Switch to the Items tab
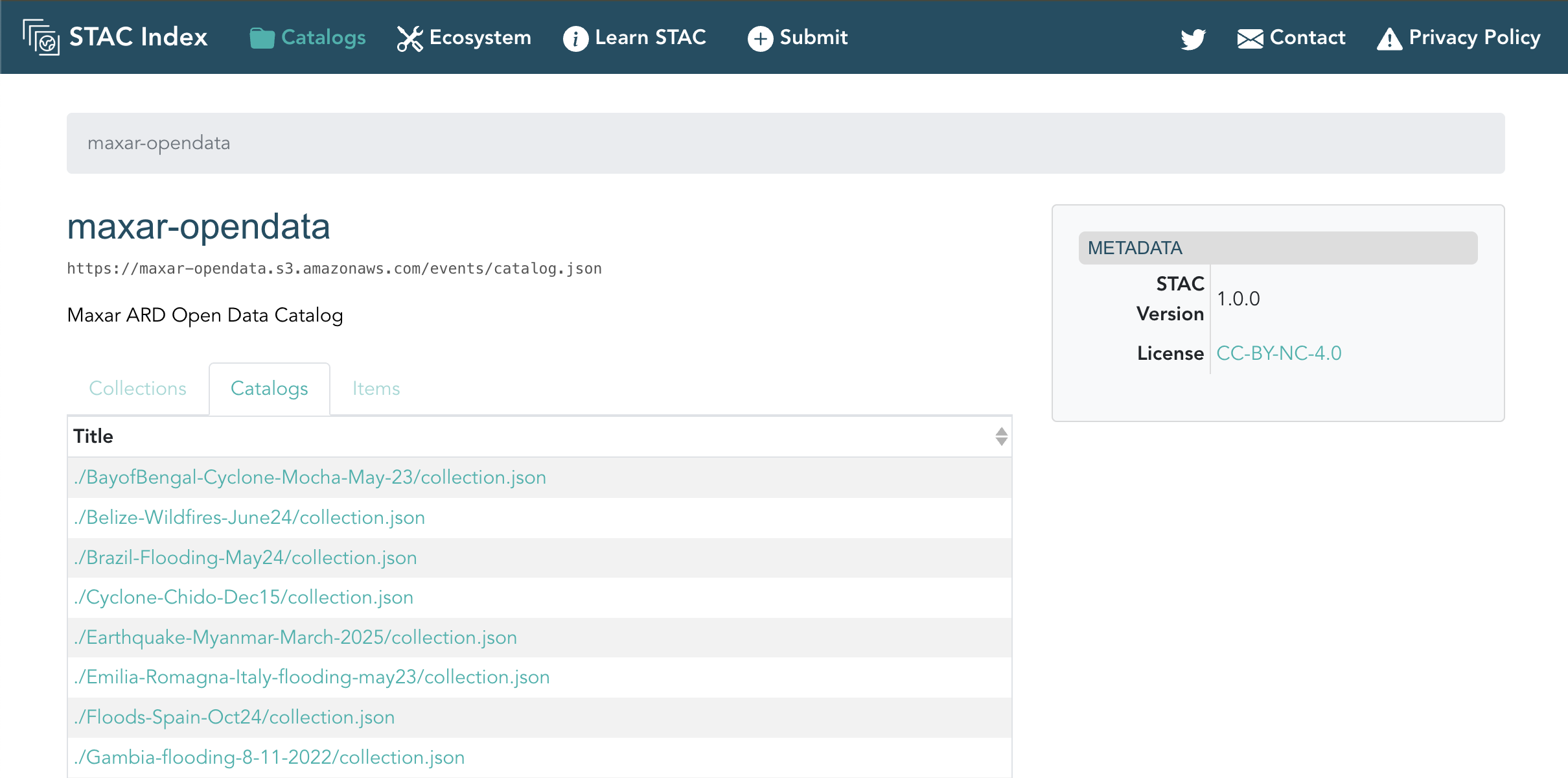1568x778 pixels. coord(376,388)
